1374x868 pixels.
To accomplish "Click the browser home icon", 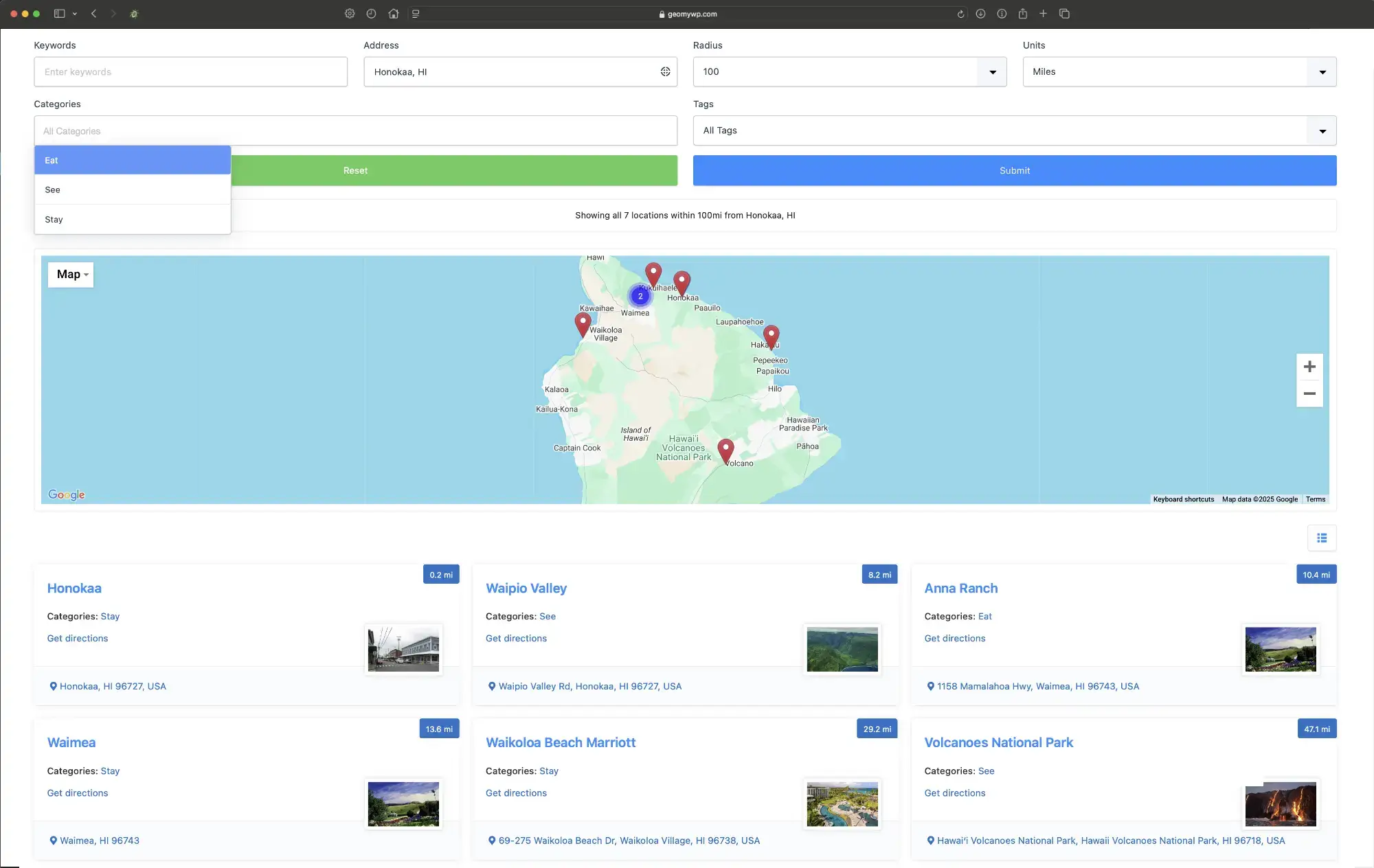I will (x=393, y=14).
